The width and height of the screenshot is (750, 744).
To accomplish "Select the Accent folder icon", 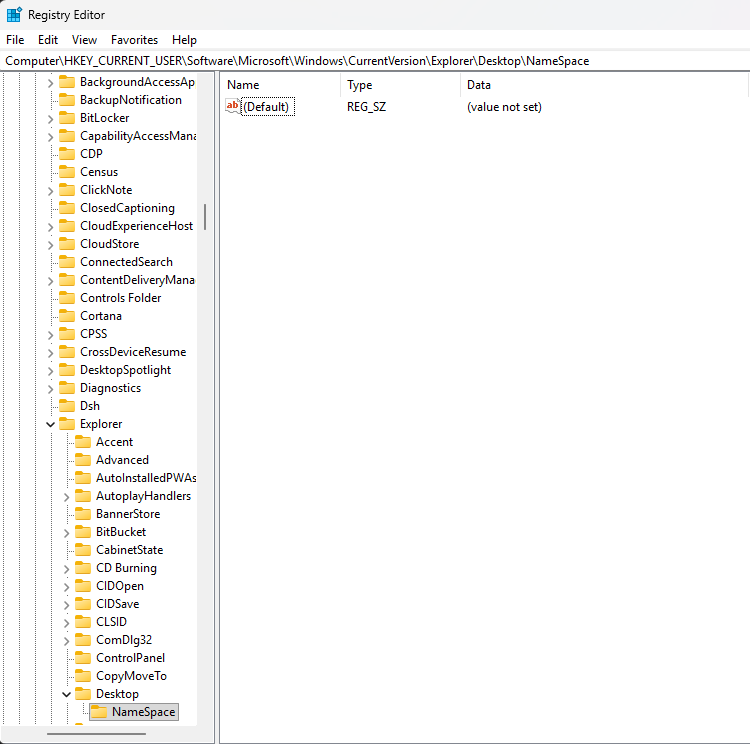I will 83,442.
